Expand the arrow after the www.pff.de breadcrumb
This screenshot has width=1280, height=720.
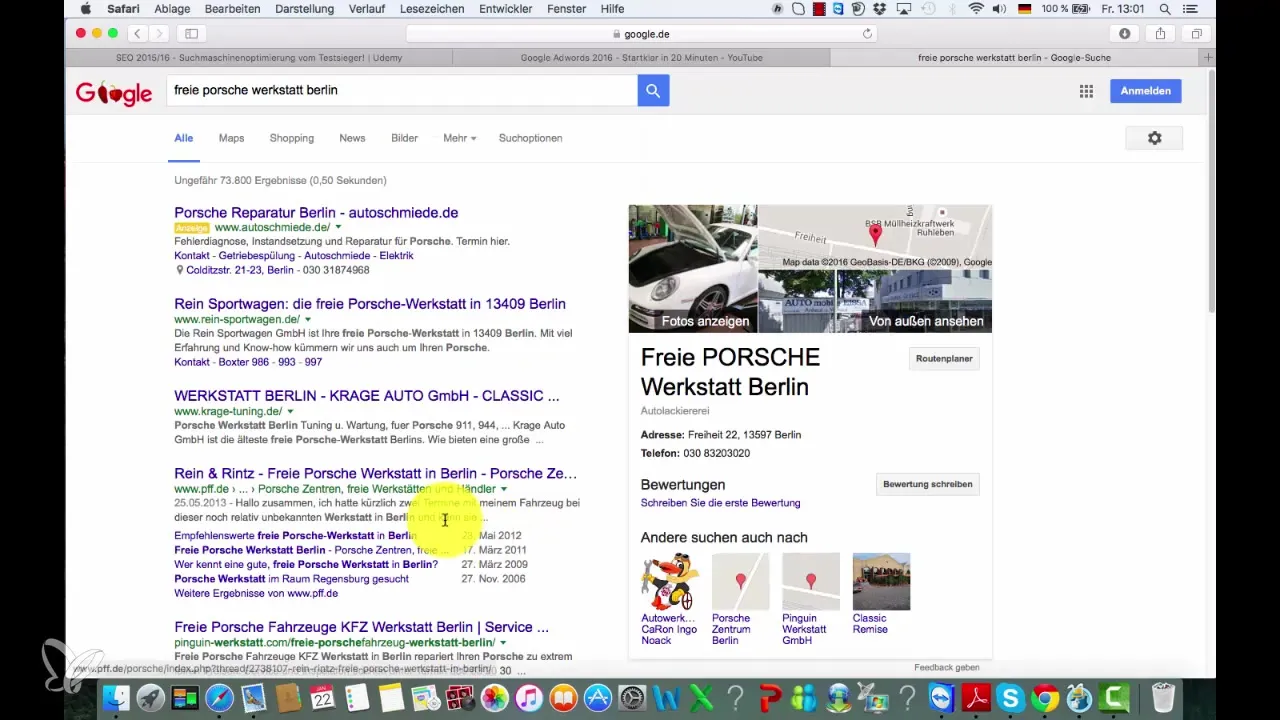[504, 489]
